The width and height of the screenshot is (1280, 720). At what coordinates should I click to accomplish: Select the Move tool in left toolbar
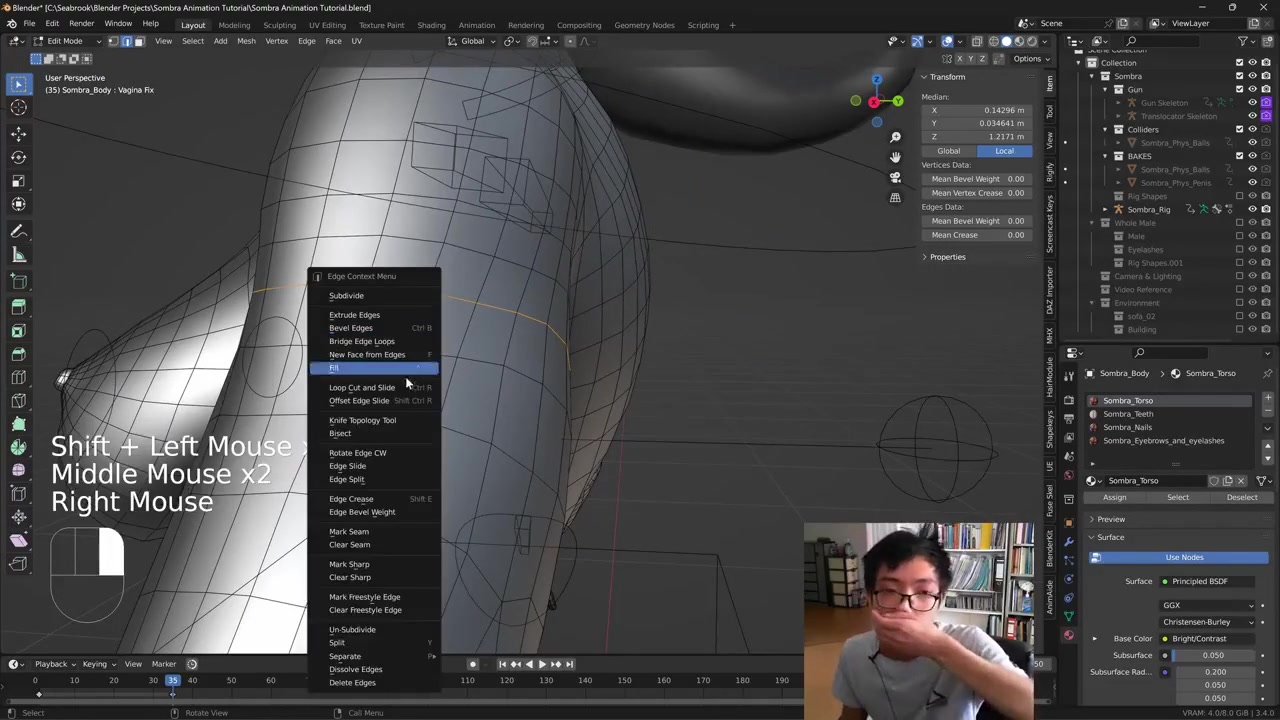(x=18, y=133)
